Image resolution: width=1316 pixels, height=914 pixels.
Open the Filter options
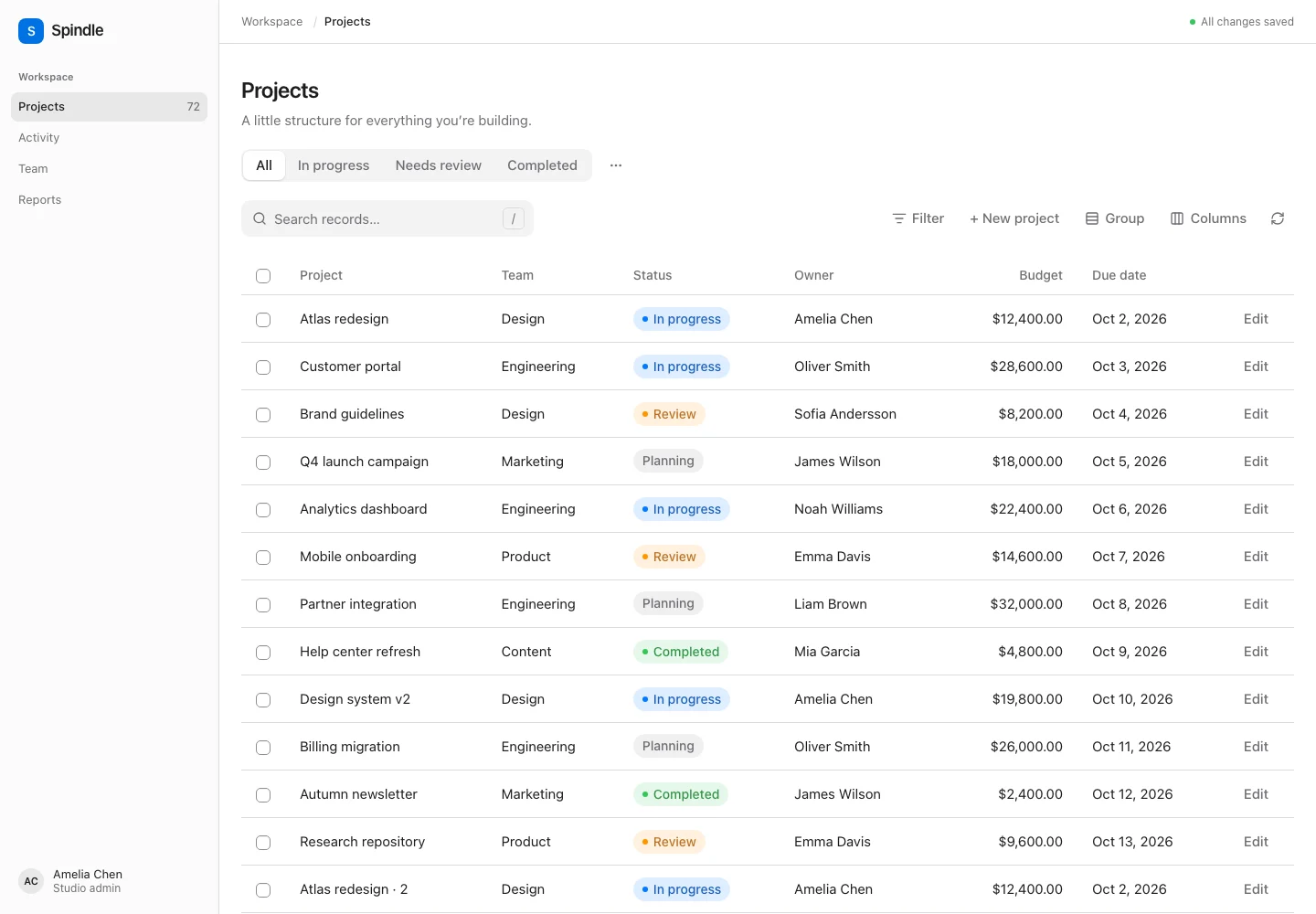[x=918, y=218]
